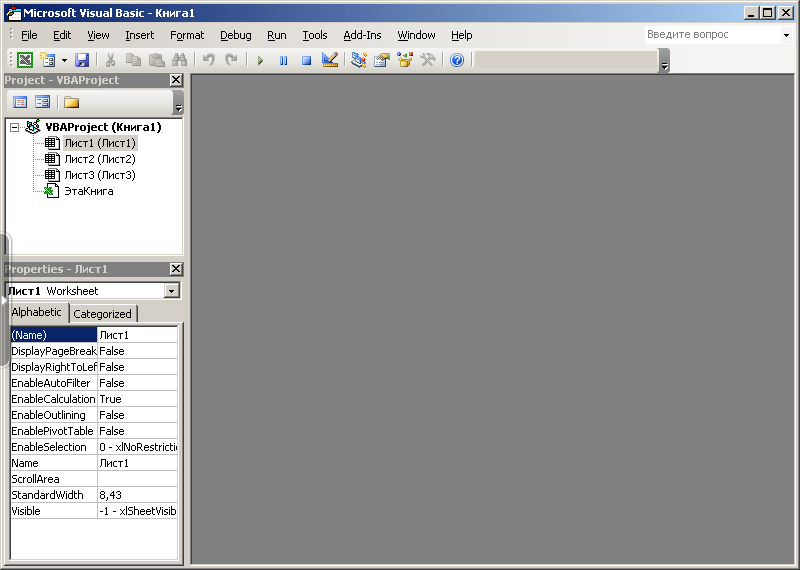Open the Insert menu
The width and height of the screenshot is (800, 570).
139,35
